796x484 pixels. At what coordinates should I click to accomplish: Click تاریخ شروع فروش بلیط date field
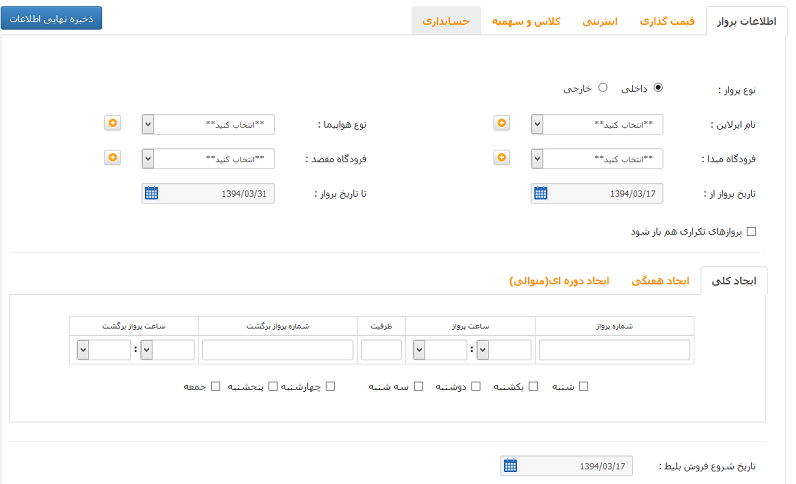click(x=567, y=466)
